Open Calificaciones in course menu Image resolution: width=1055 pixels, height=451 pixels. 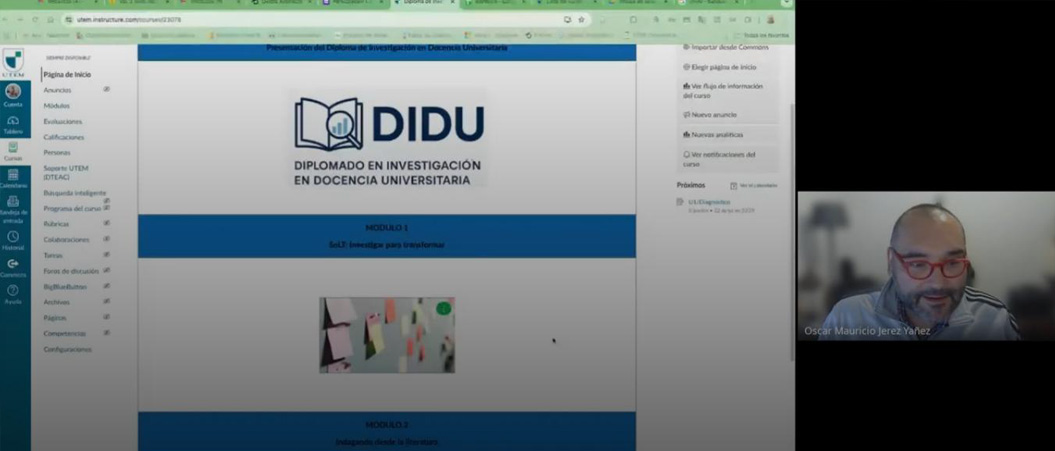coord(64,137)
